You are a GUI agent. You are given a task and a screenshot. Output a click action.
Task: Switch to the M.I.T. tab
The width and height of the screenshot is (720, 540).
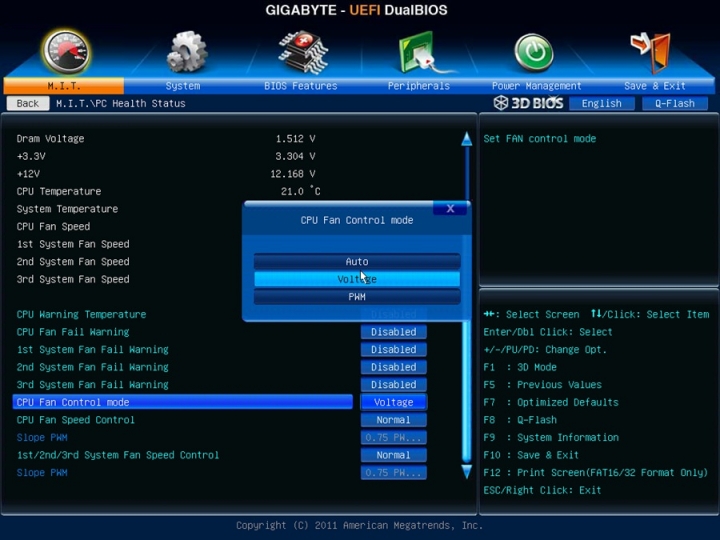tap(63, 86)
